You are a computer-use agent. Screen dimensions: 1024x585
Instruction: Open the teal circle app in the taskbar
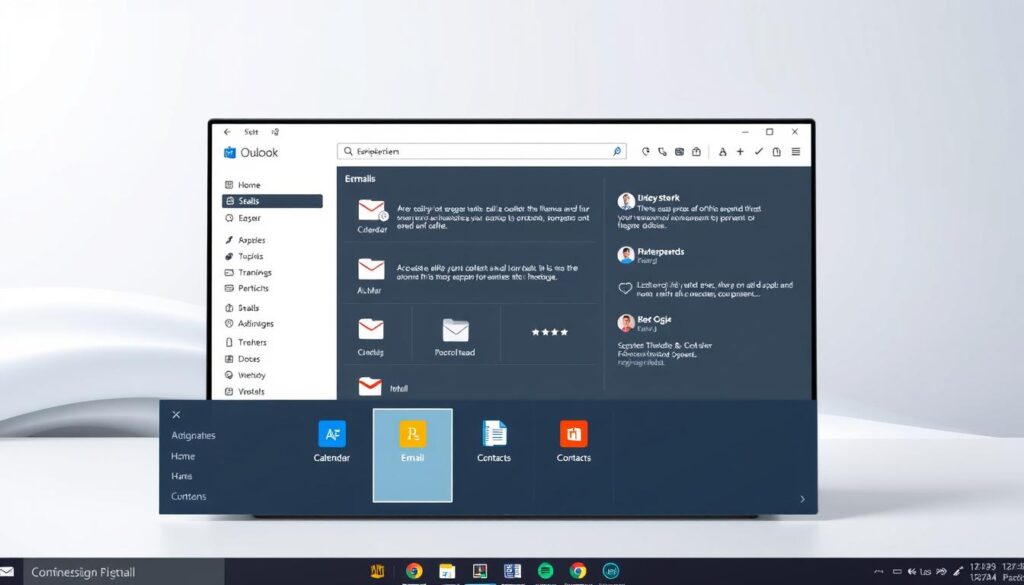pos(611,571)
